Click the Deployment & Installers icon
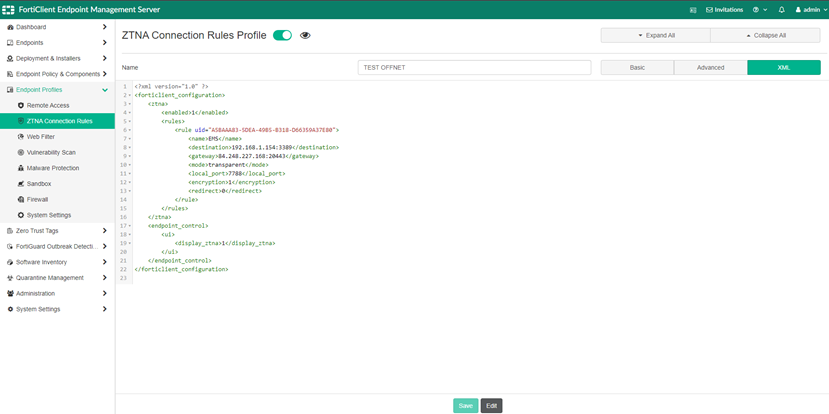 [10, 58]
